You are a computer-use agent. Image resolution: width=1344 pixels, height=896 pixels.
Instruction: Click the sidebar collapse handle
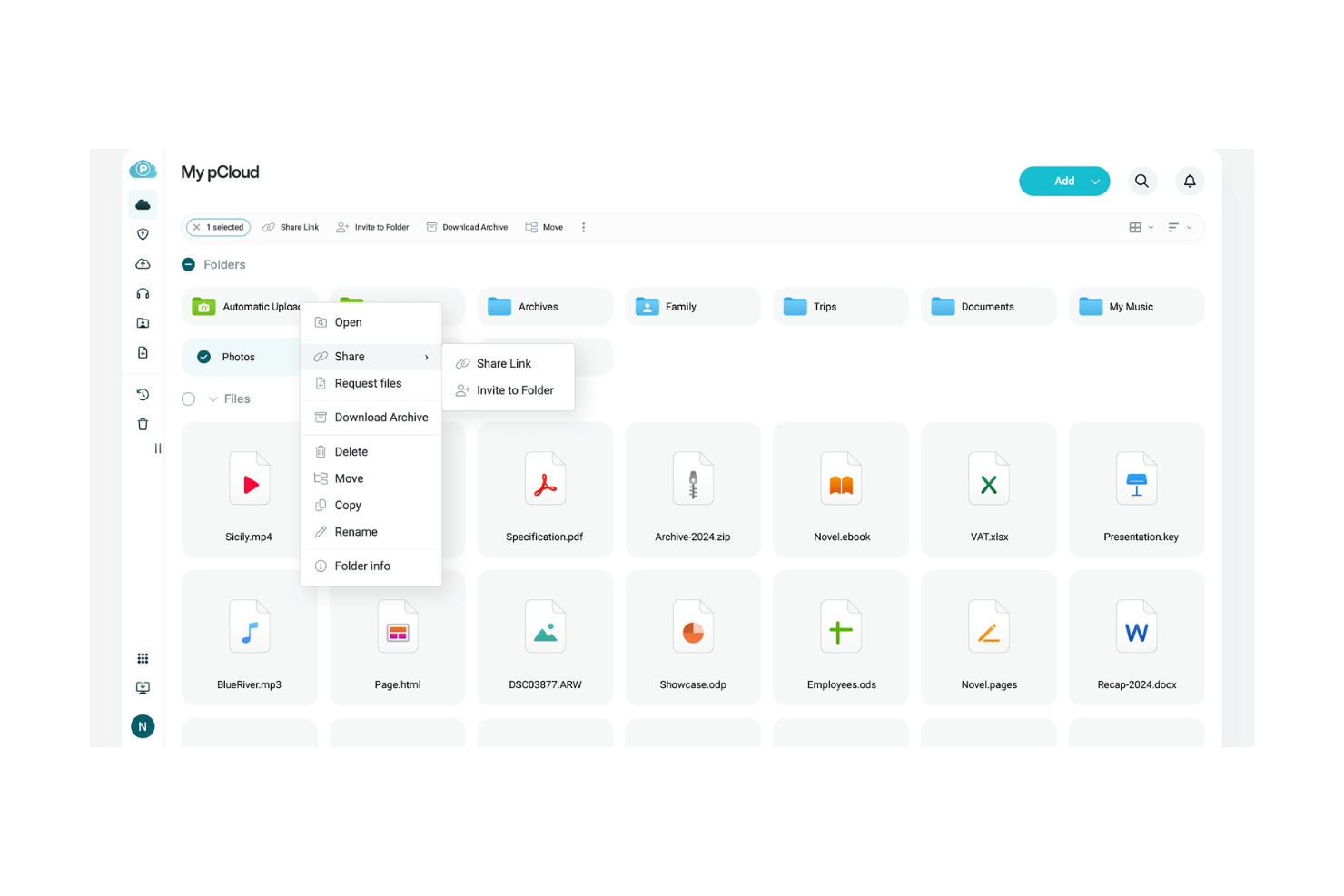point(158,448)
